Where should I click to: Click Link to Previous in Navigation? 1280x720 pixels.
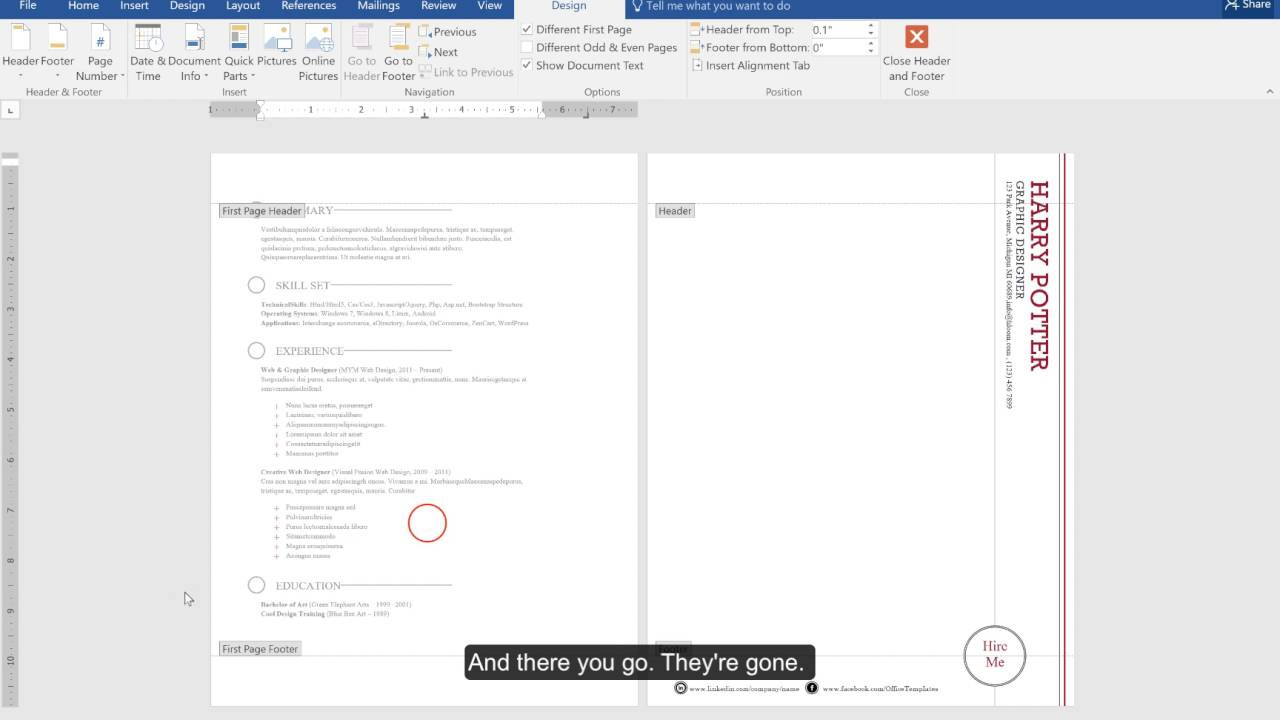click(x=466, y=71)
